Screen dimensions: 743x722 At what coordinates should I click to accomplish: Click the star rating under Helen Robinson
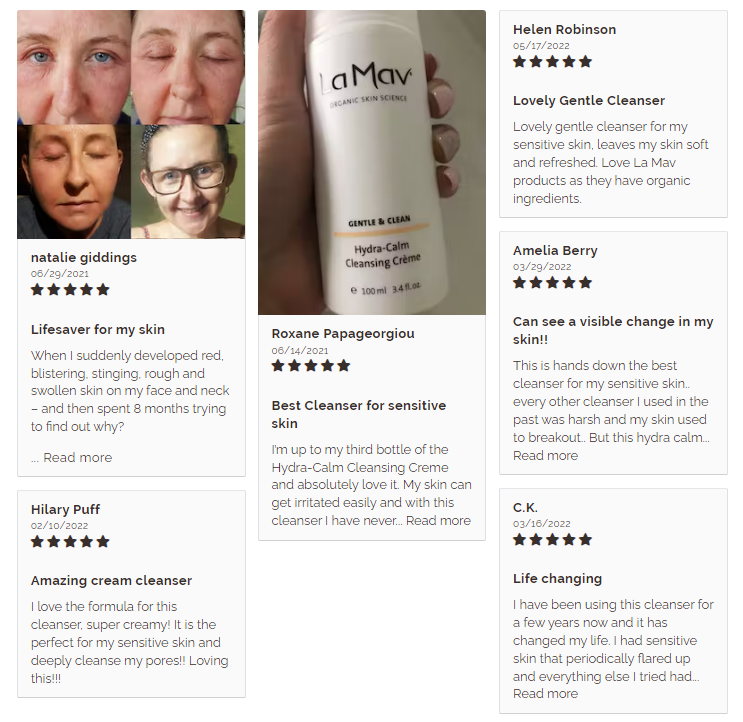click(553, 62)
